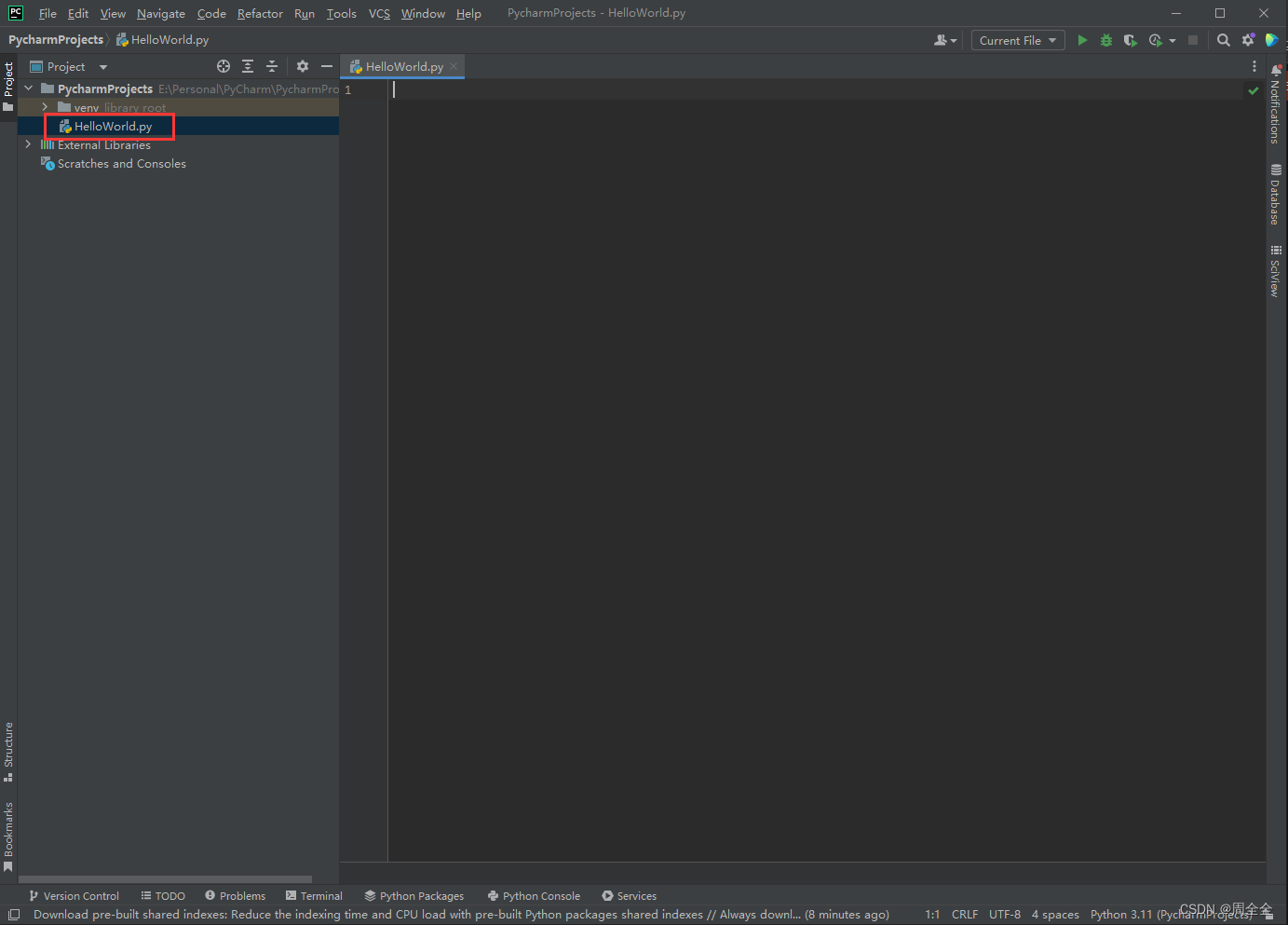This screenshot has height=925, width=1288.
Task: Open Search Everywhere magnifier icon
Action: pos(1224,40)
